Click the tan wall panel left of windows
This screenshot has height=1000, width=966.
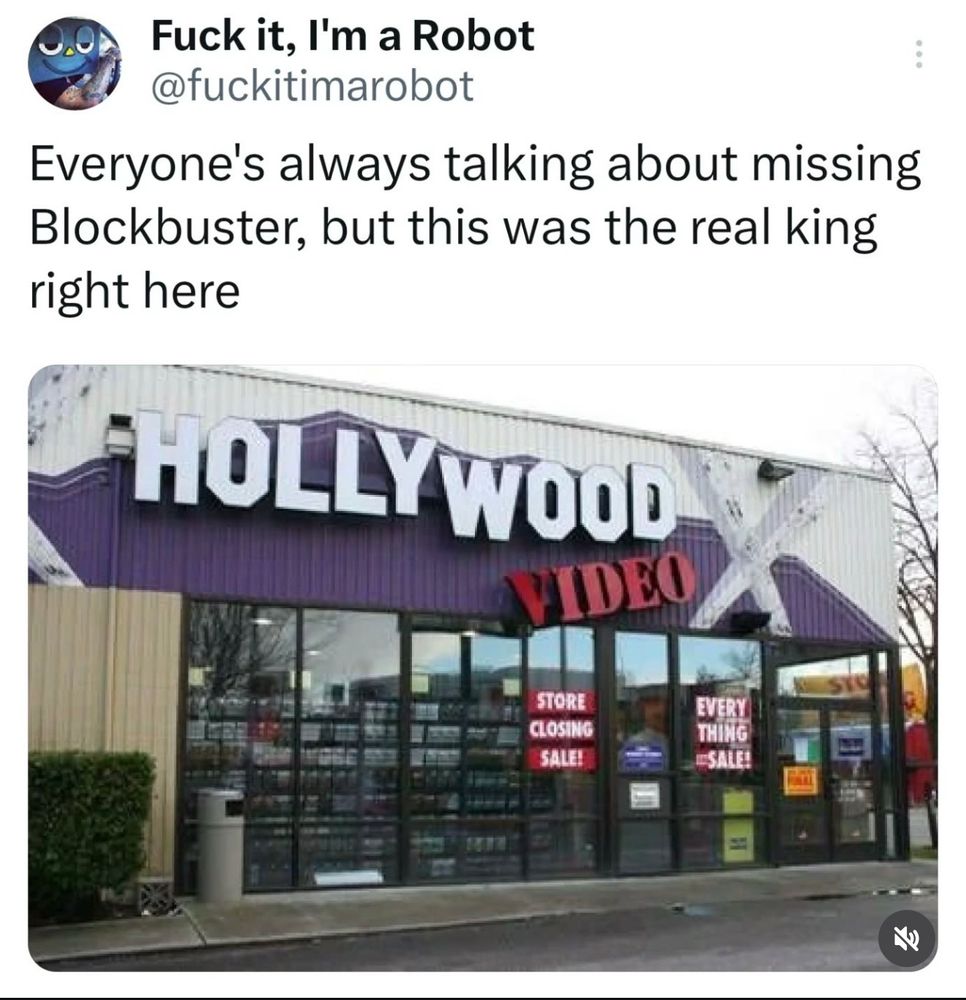click(105, 668)
